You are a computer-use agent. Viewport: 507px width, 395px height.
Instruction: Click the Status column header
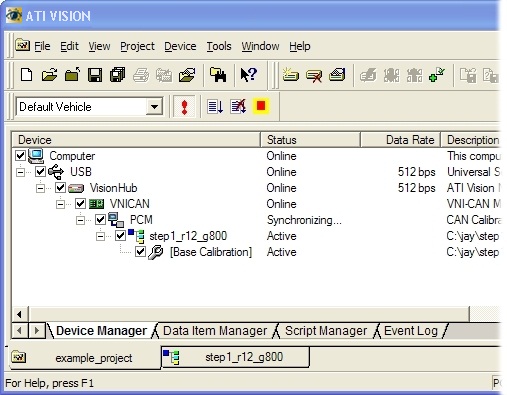(310, 140)
